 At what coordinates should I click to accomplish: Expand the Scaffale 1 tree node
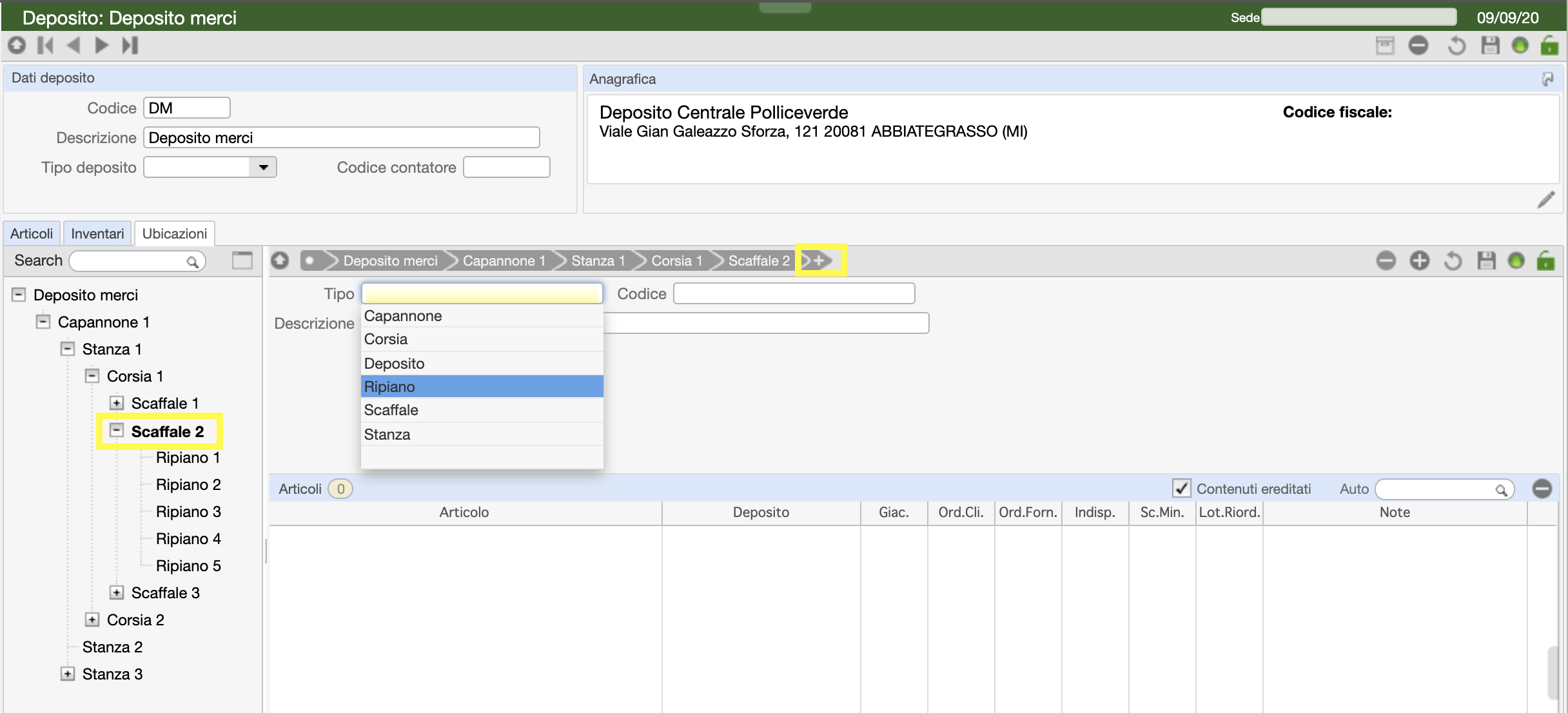point(117,403)
